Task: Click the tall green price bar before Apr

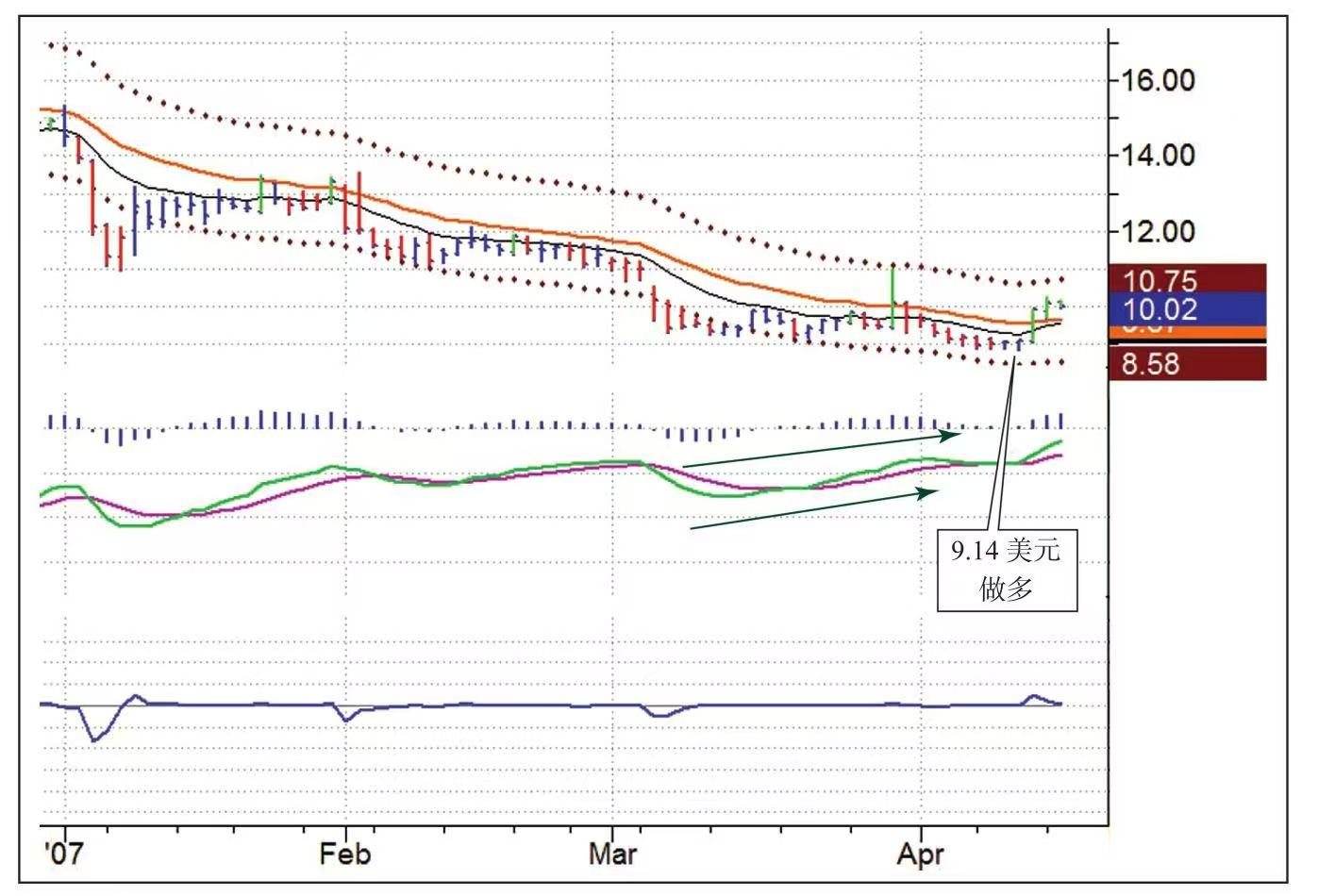Action: [x=893, y=297]
